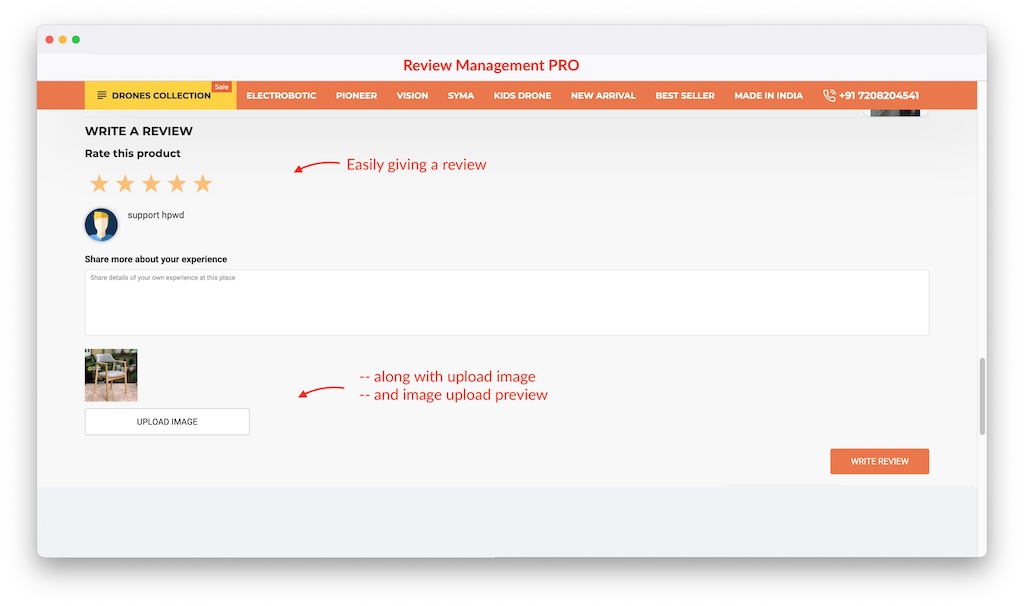Click the support hpwd avatar icon
Image resolution: width=1024 pixels, height=606 pixels.
click(101, 224)
